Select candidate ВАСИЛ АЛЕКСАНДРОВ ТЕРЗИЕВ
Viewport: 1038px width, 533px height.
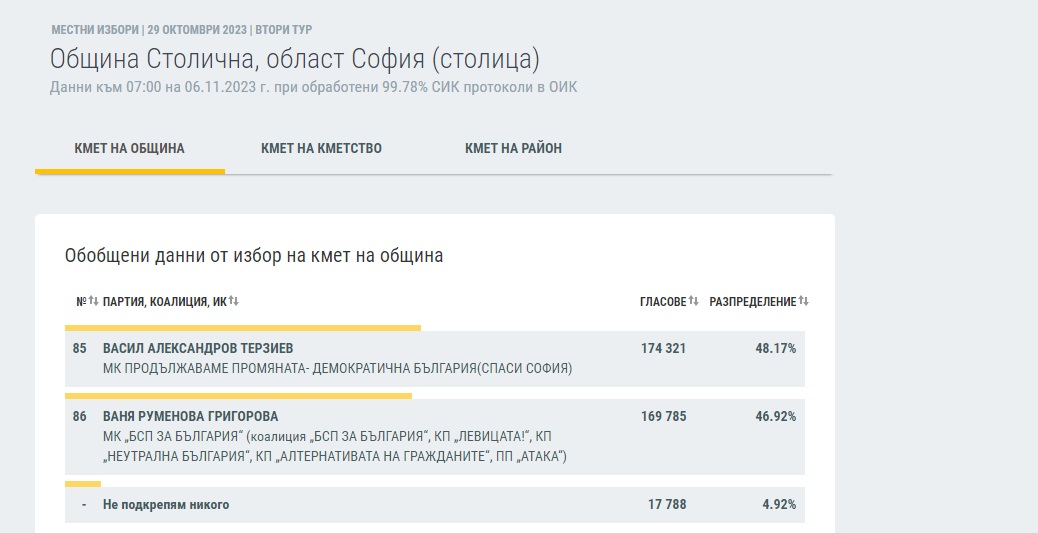(x=198, y=348)
